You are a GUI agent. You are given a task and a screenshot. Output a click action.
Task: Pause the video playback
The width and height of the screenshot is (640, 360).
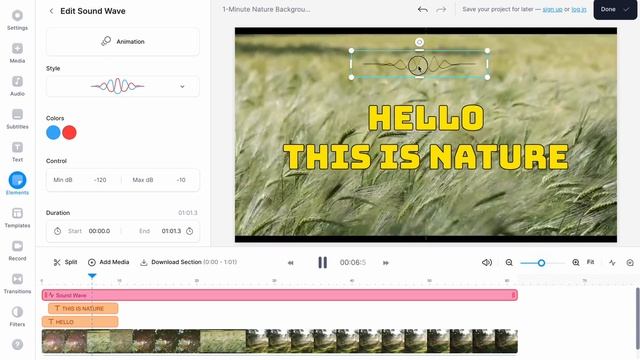pos(322,262)
